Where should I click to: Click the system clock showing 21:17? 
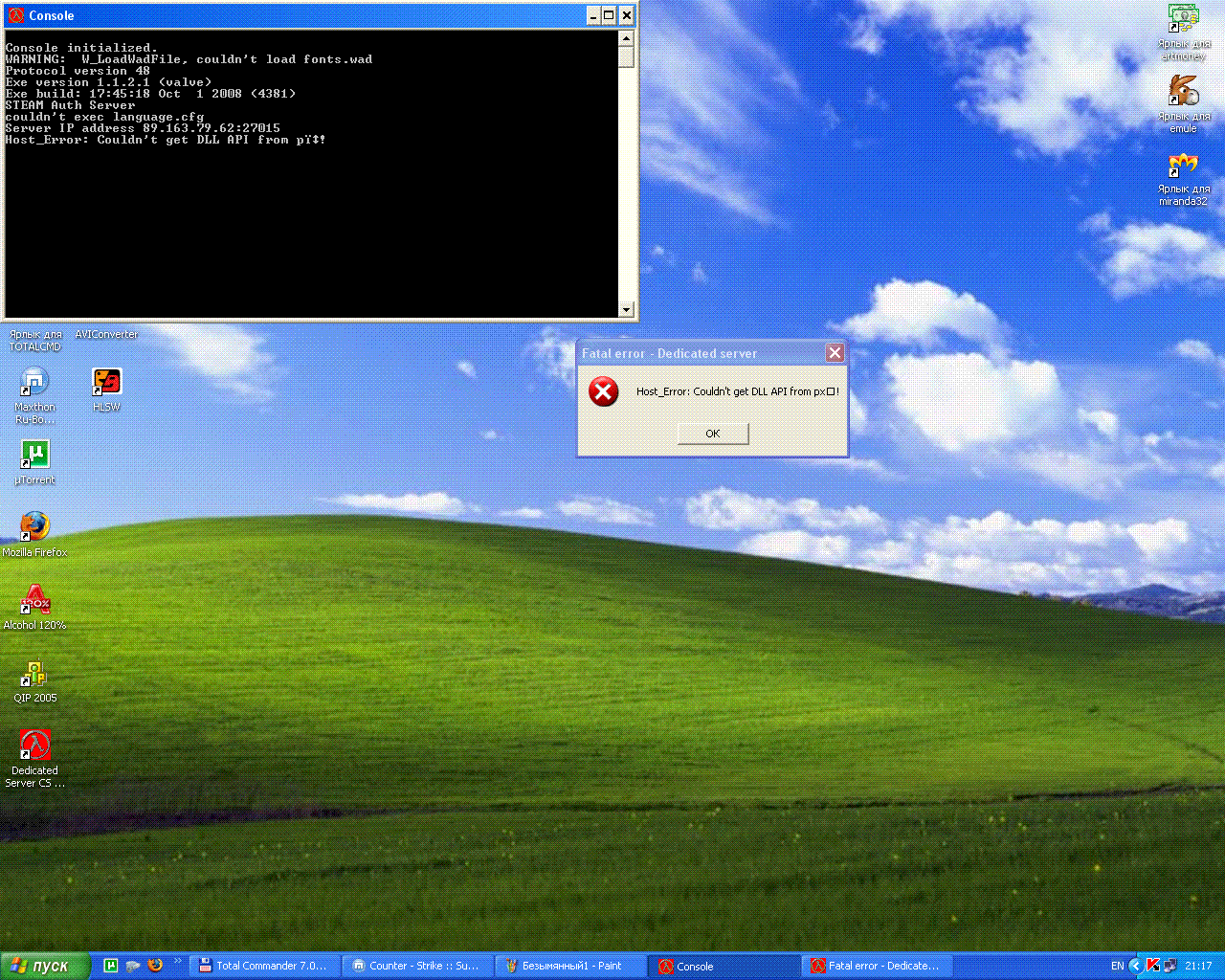pos(1198,966)
